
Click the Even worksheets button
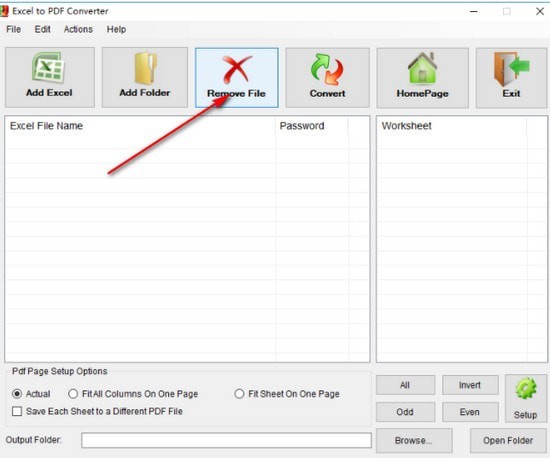coord(470,412)
